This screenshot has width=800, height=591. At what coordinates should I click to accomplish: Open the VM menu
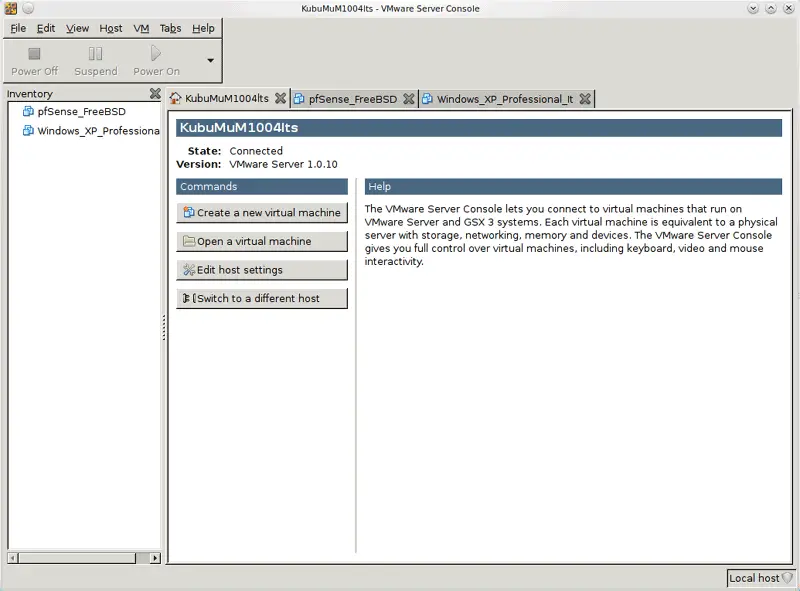tap(141, 29)
